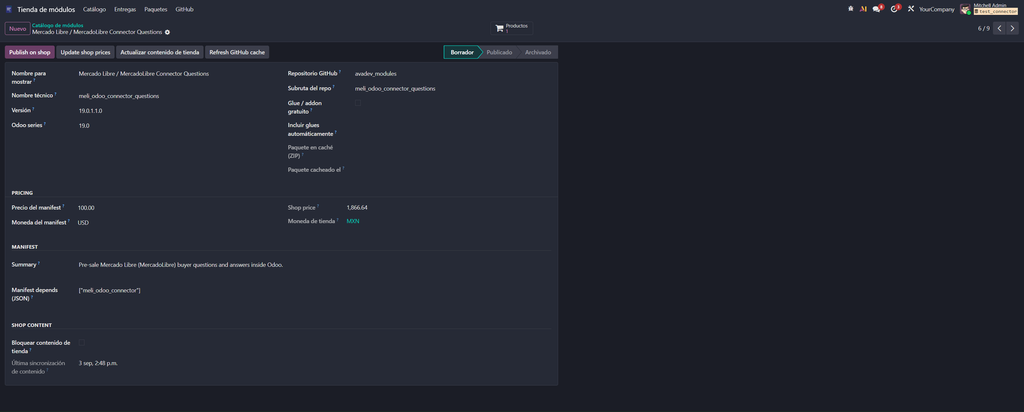Edit the Nombre para mostrar field

click(x=144, y=74)
